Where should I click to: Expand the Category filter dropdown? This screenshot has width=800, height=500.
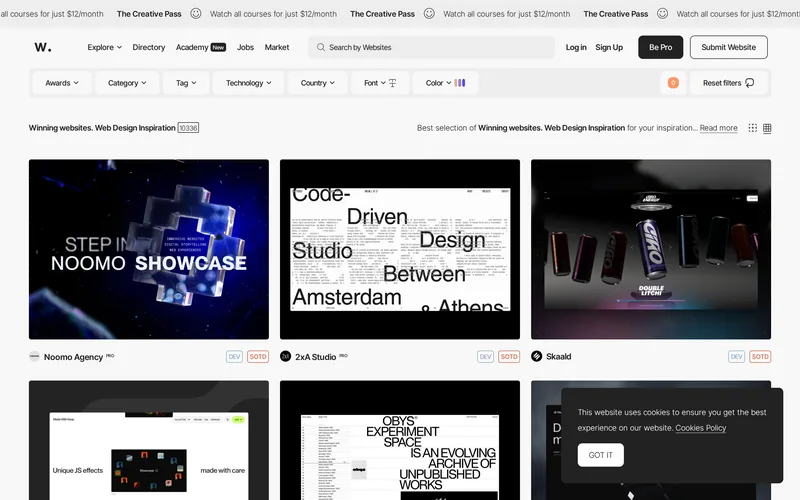click(x=127, y=83)
